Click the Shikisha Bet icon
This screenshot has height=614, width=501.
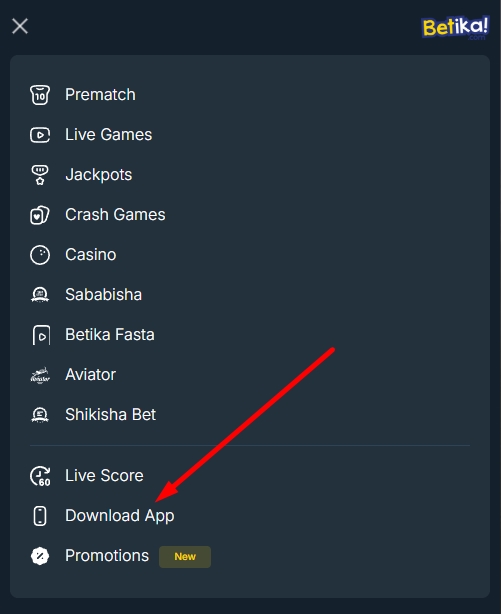(x=40, y=415)
